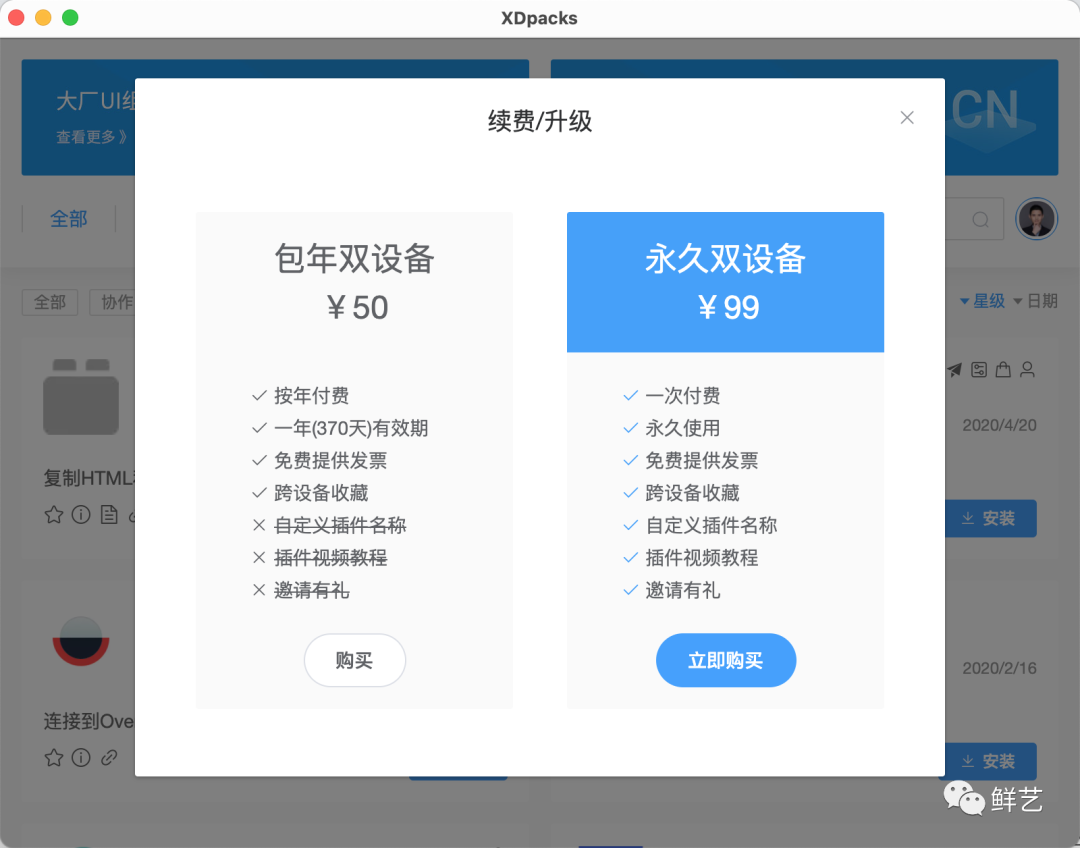This screenshot has width=1080, height=848.
Task: Click the 立即购买 button
Action: [725, 660]
